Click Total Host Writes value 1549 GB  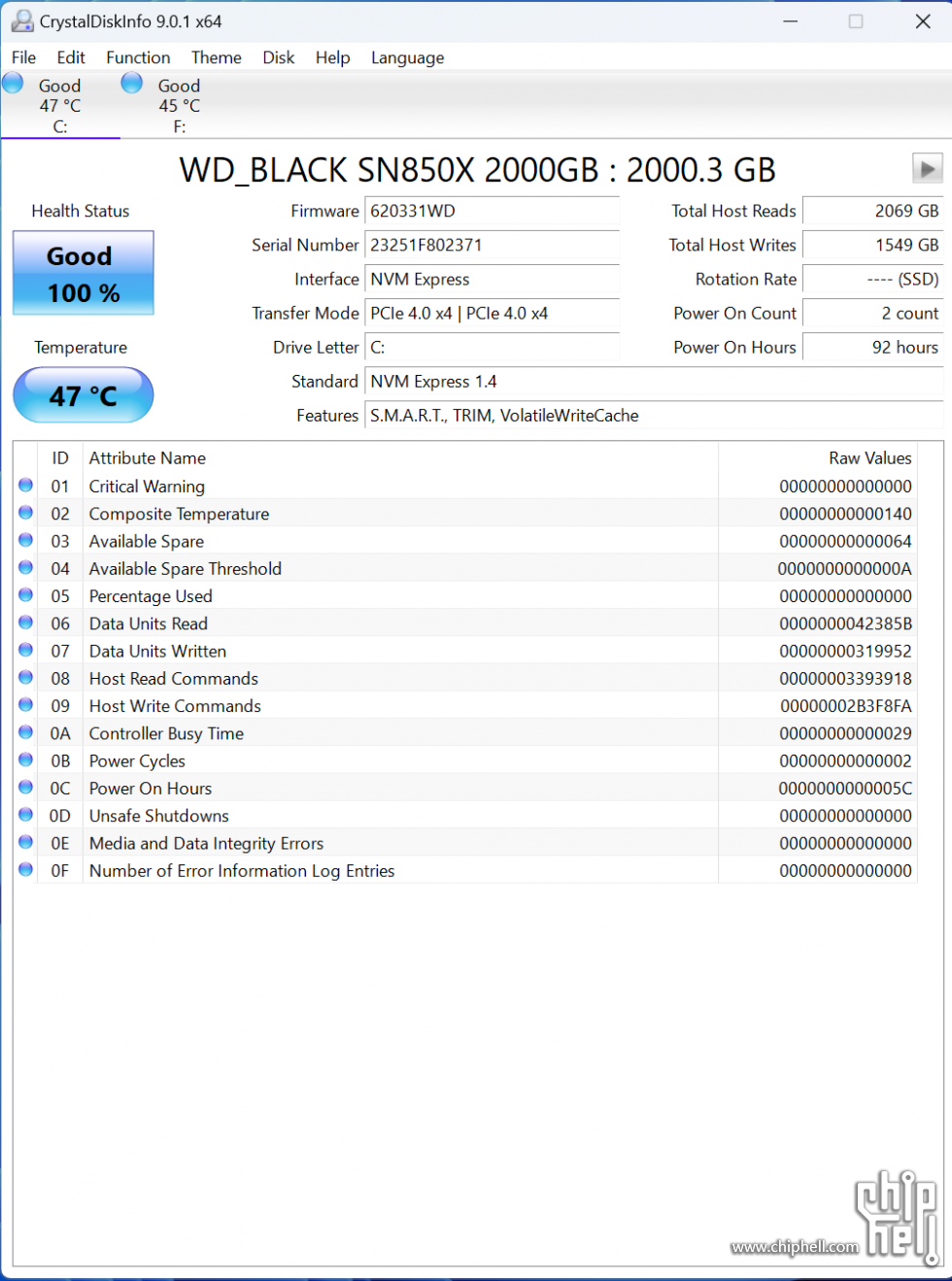point(872,245)
